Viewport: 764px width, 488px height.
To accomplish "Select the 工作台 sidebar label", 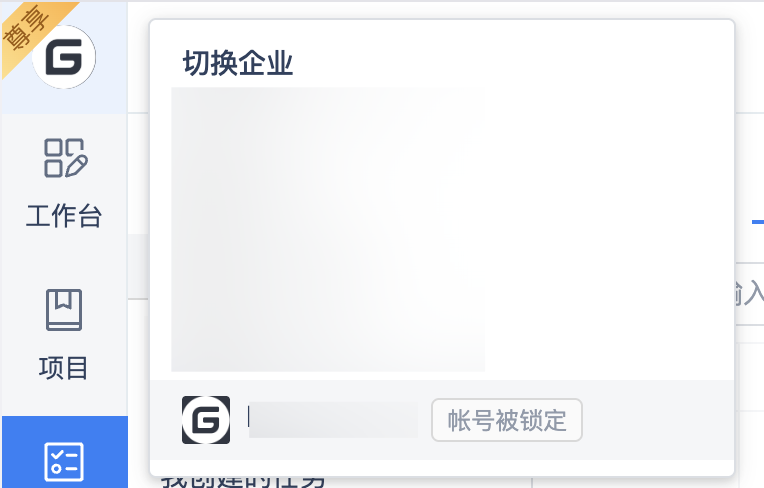I will [64, 216].
